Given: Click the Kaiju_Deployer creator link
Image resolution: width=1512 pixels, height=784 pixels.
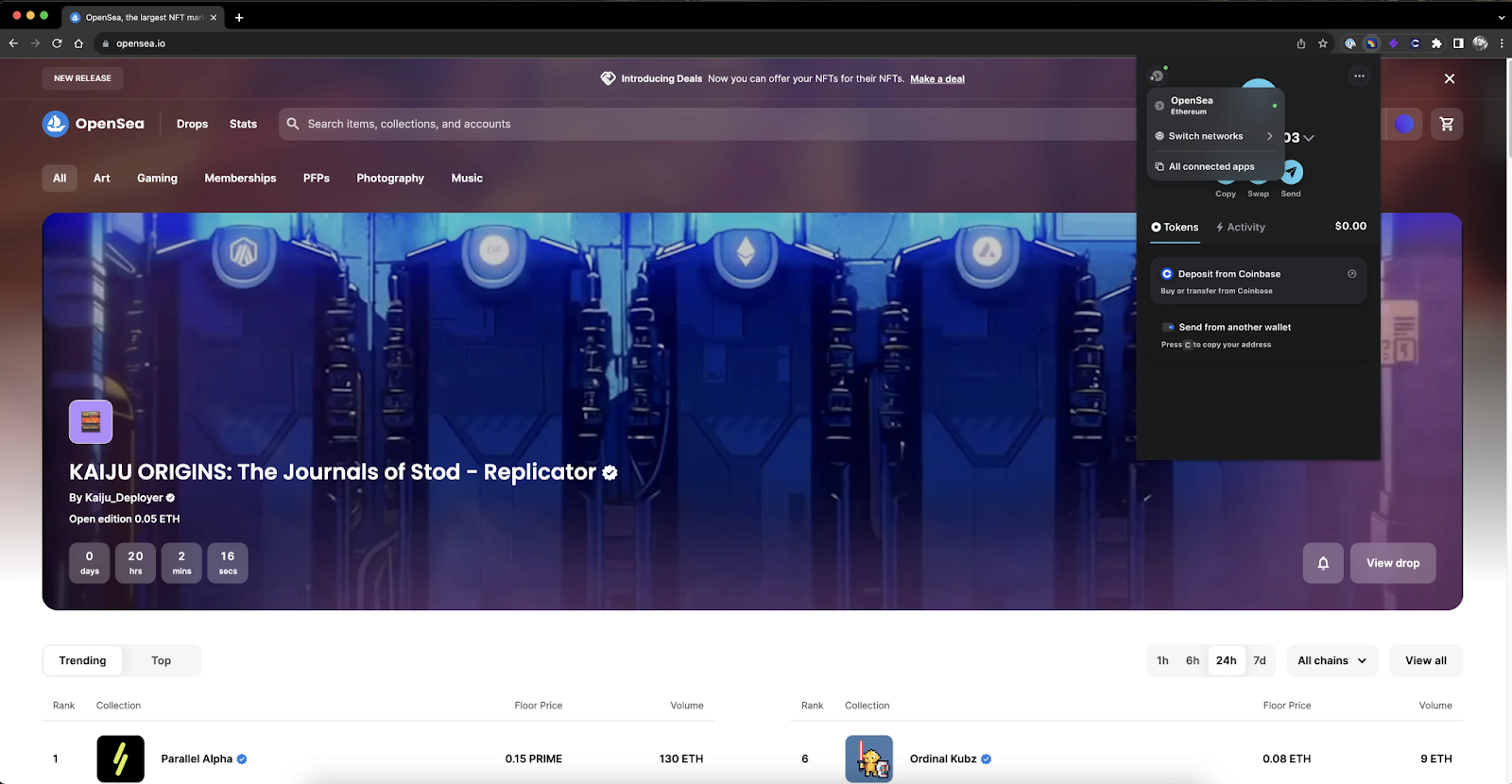Looking at the screenshot, I should coord(124,498).
